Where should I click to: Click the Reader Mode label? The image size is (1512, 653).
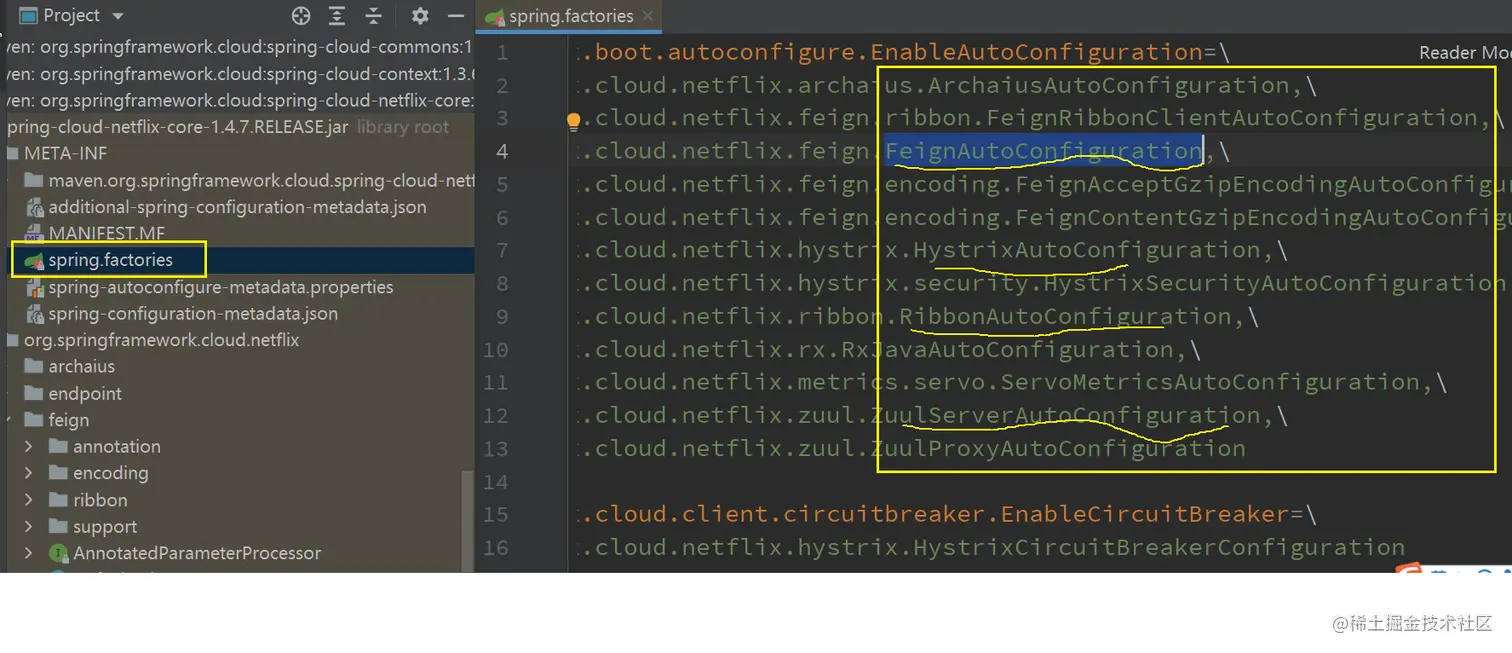pyautogui.click(x=1462, y=52)
